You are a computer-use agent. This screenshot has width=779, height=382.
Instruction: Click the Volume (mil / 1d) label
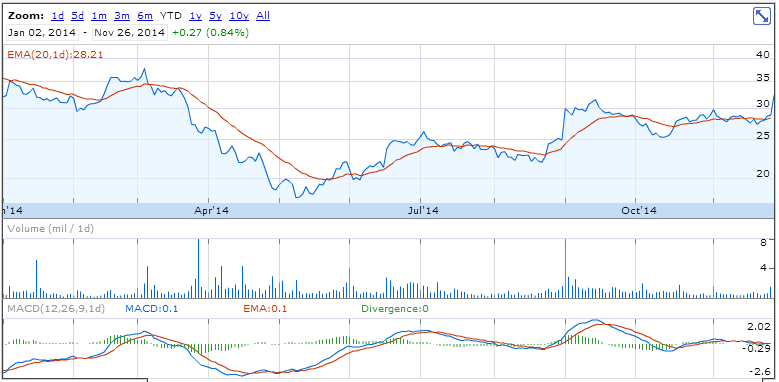click(50, 229)
